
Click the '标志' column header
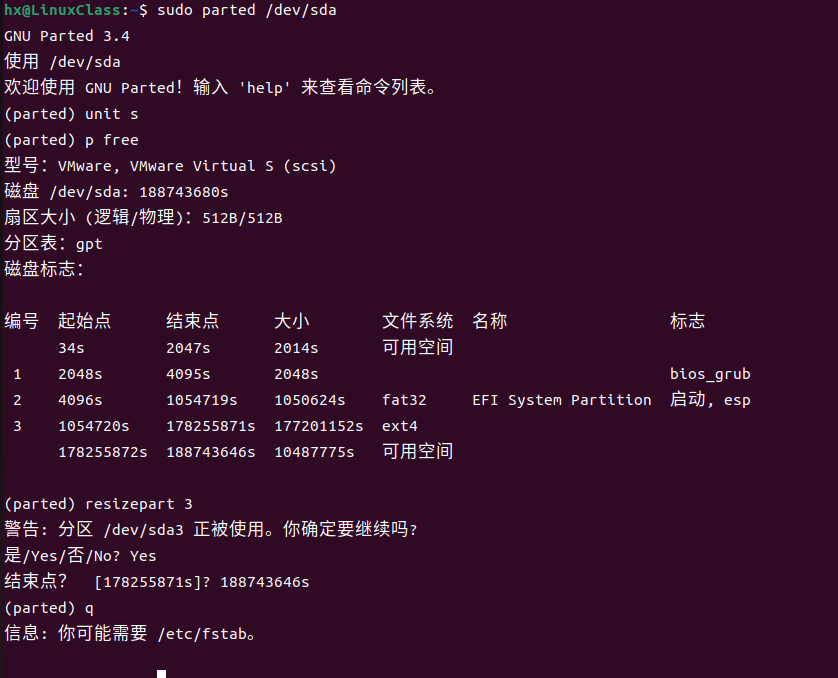tap(687, 321)
